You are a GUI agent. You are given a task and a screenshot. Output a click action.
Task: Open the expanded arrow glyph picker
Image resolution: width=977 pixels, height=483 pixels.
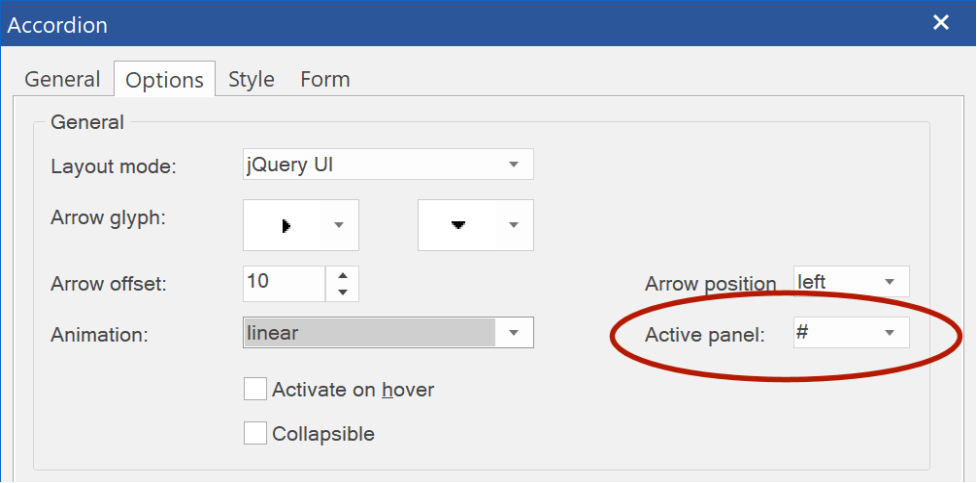475,225
